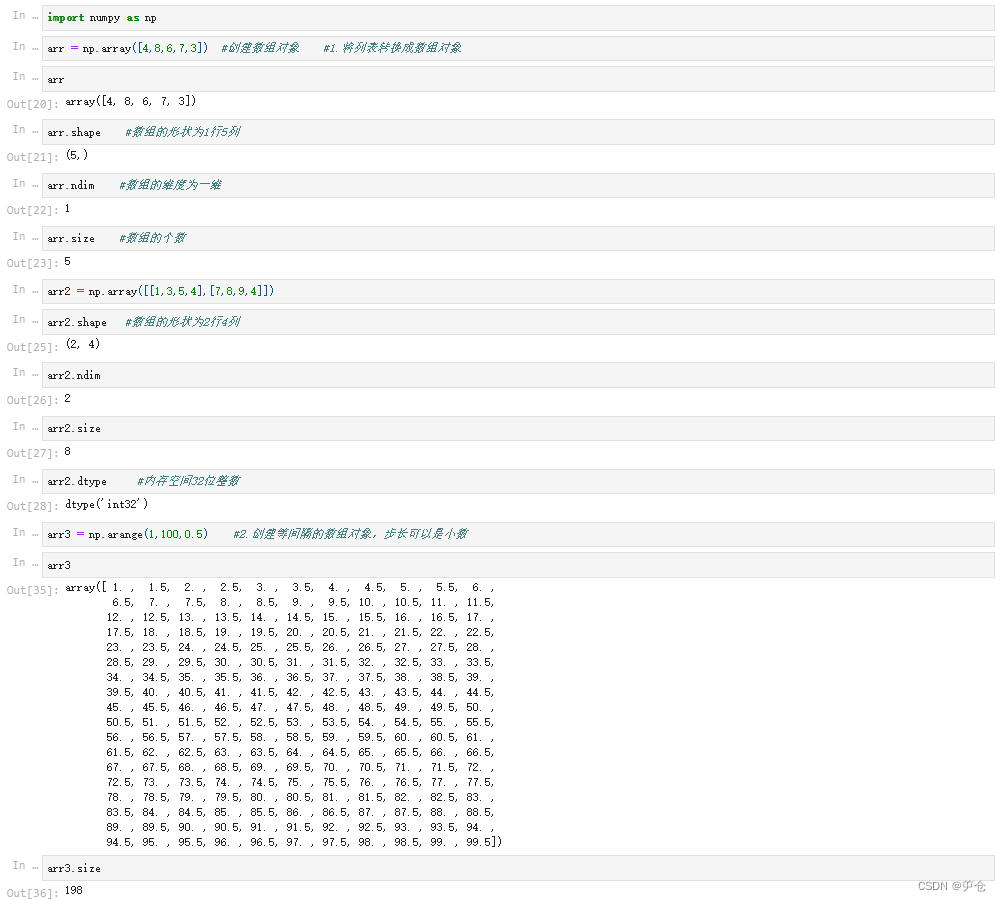
Task: Expand the prompt dots beside arr2.ndim cell
Action: [33, 375]
